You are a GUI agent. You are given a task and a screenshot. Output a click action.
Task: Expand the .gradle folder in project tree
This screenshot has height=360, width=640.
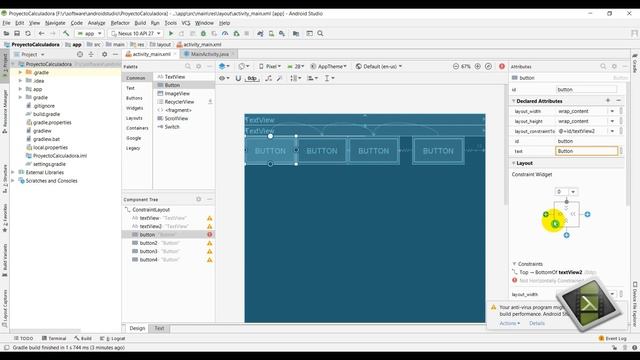(20, 72)
